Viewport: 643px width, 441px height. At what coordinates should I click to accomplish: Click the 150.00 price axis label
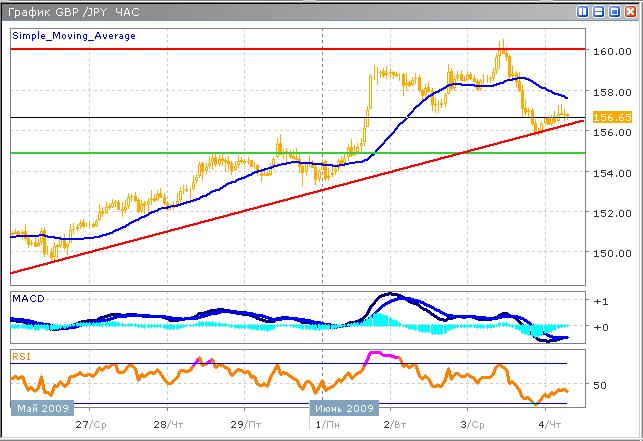610,253
